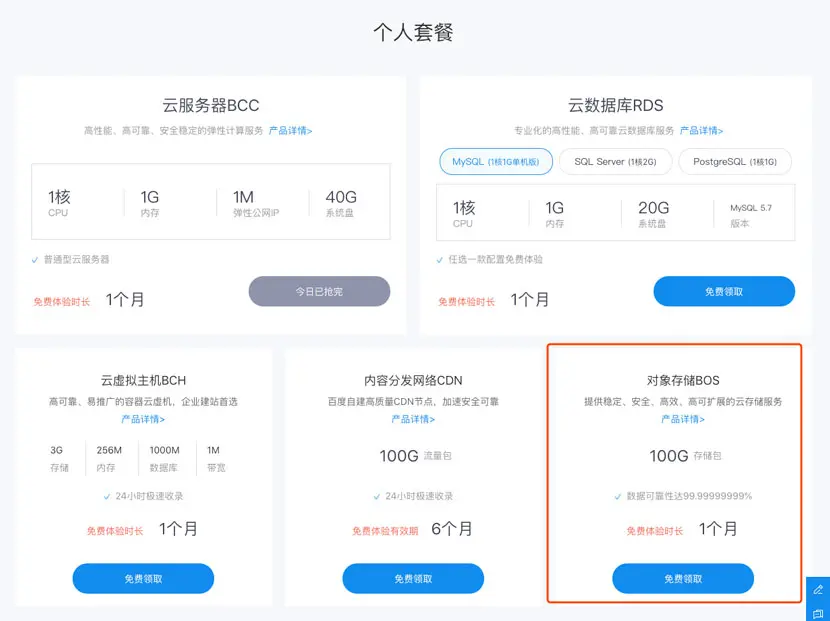Open 产品详情 link under 云服务器BCC
Screen dimensions: 830x621
pos(290,130)
